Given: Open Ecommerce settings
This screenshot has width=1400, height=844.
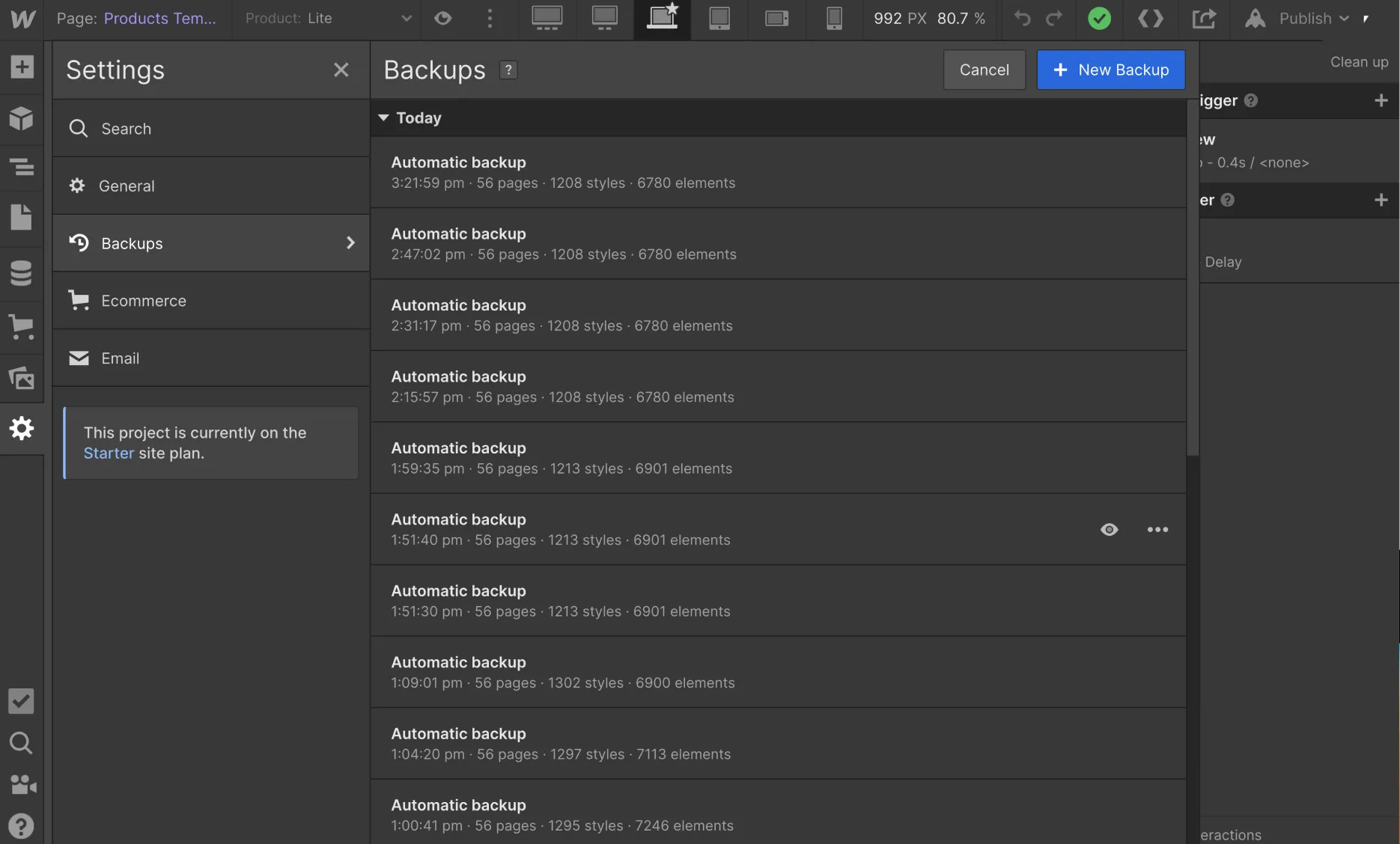Looking at the screenshot, I should coord(211,301).
